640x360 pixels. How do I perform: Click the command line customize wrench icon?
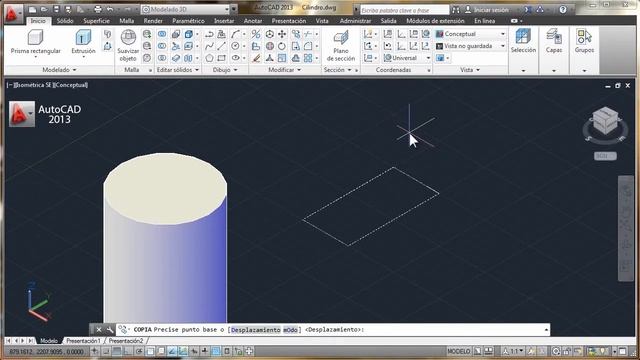[x=110, y=329]
